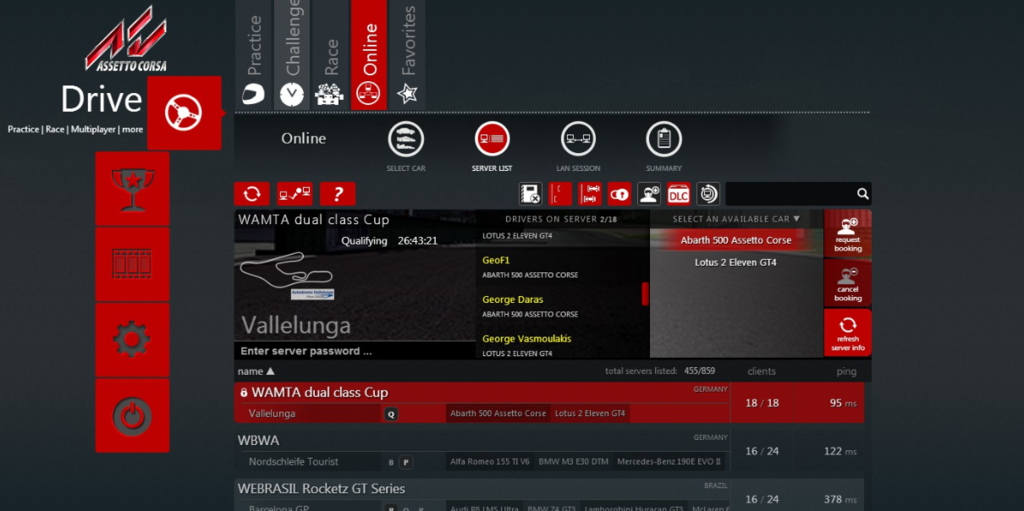Select Lotus 2 Eleven GT4 from car list

click(x=735, y=262)
